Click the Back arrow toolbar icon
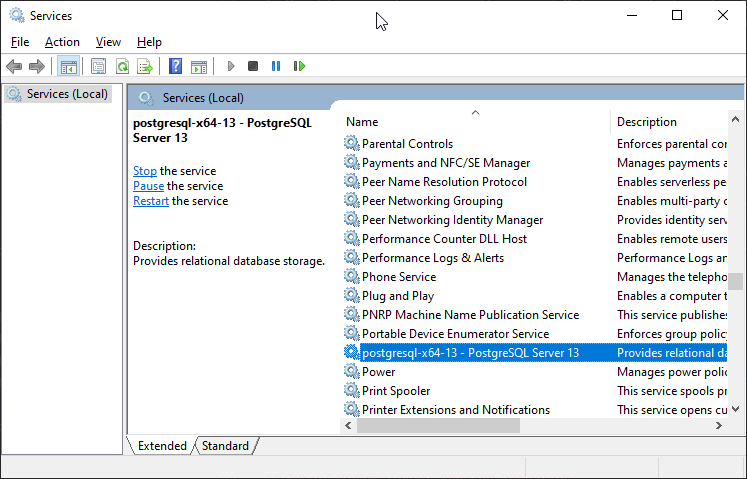747x479 pixels. coord(14,67)
